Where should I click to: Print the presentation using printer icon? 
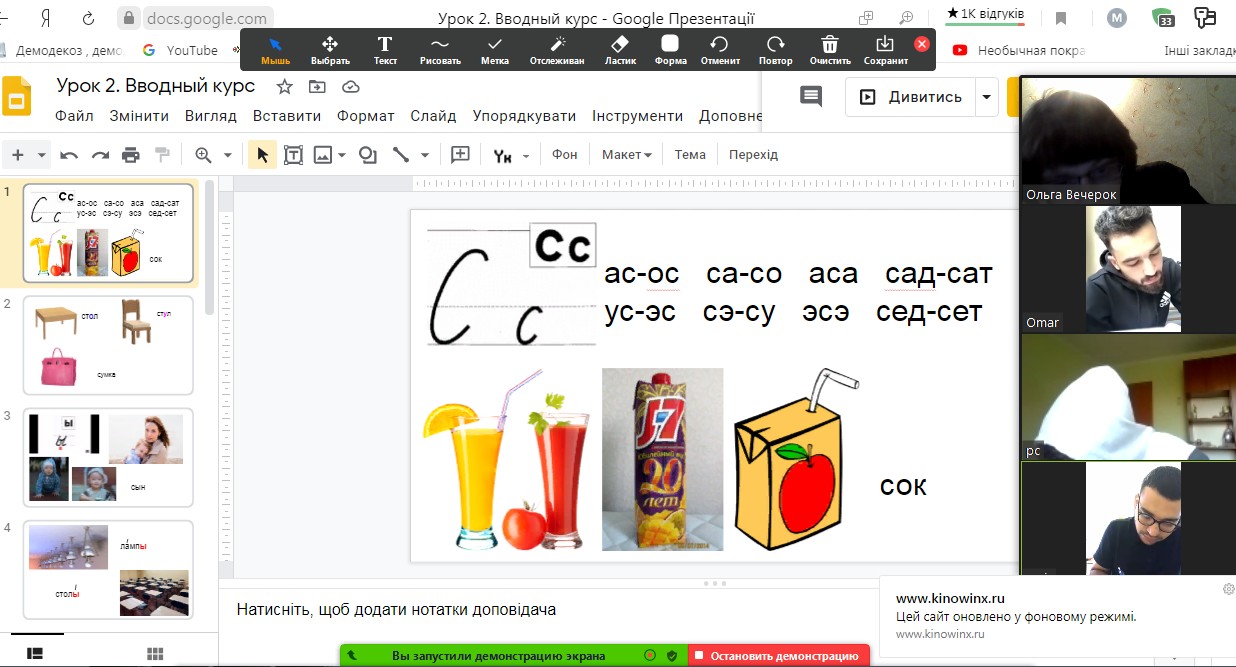click(x=131, y=155)
